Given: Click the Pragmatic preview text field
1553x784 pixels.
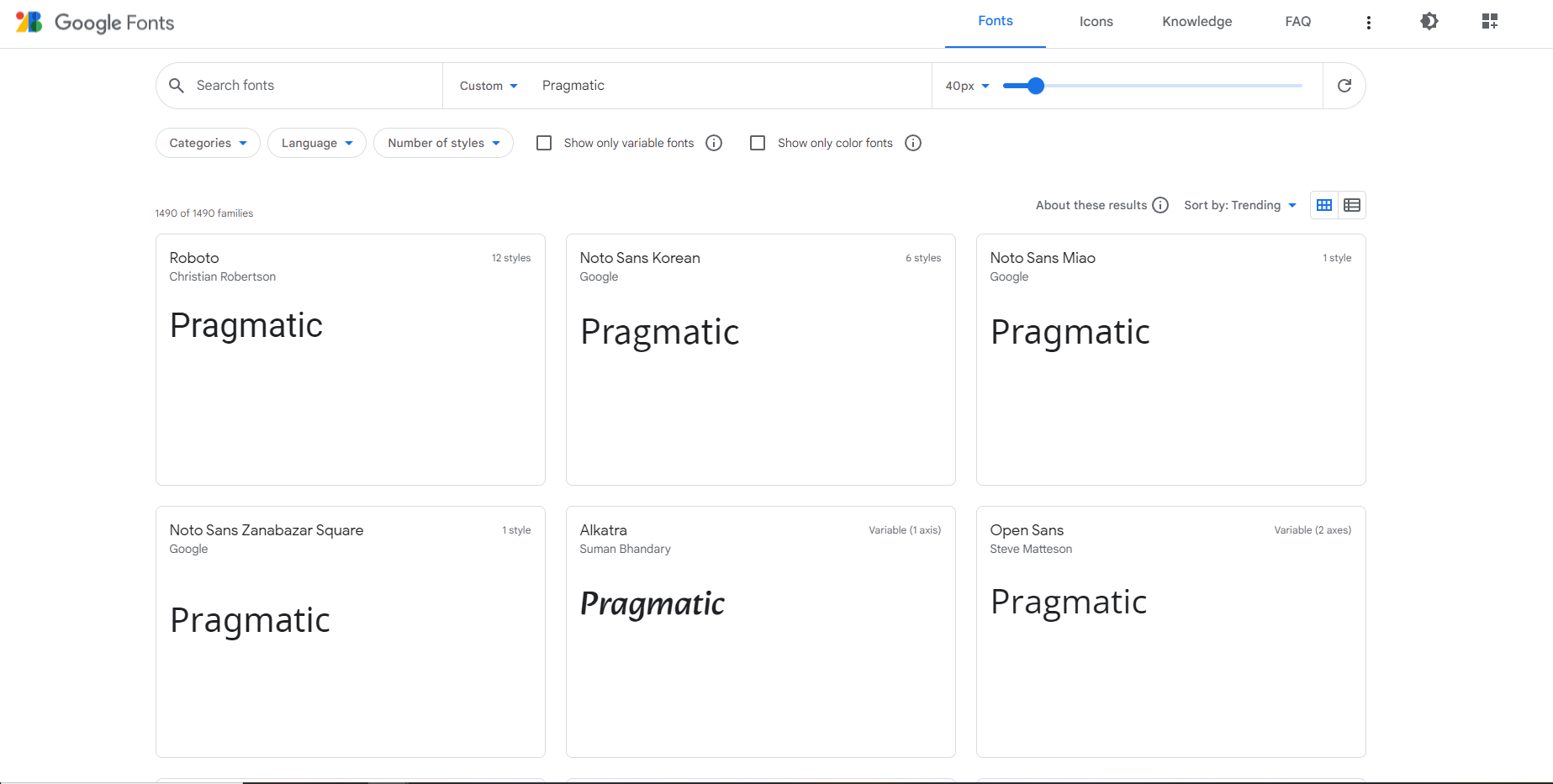Looking at the screenshot, I should (x=732, y=86).
